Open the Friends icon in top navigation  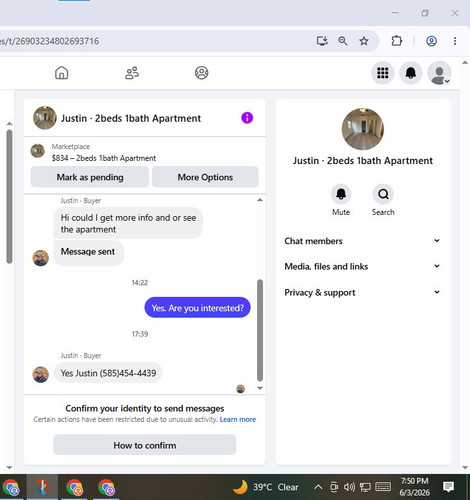(132, 73)
